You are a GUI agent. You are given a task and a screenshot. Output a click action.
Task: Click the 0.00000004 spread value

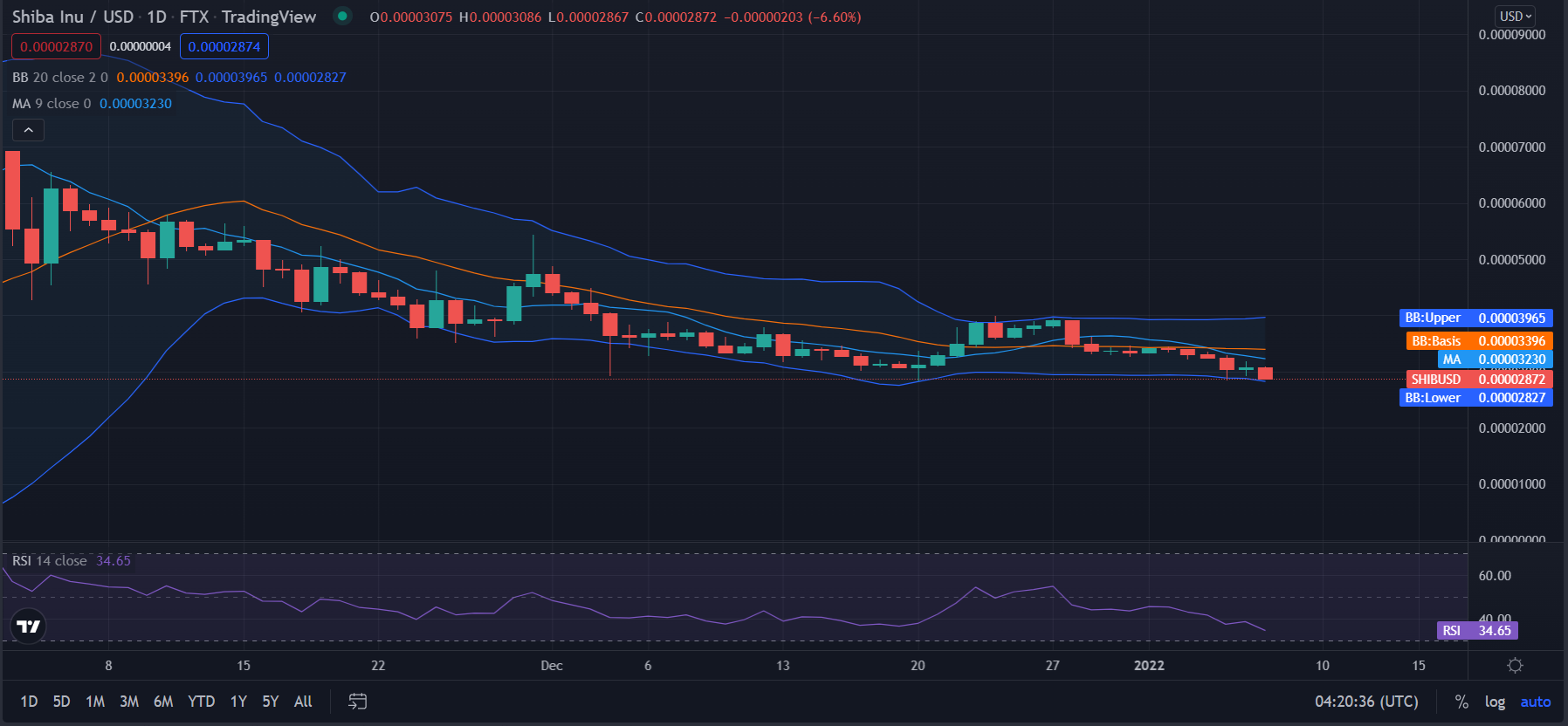click(141, 46)
